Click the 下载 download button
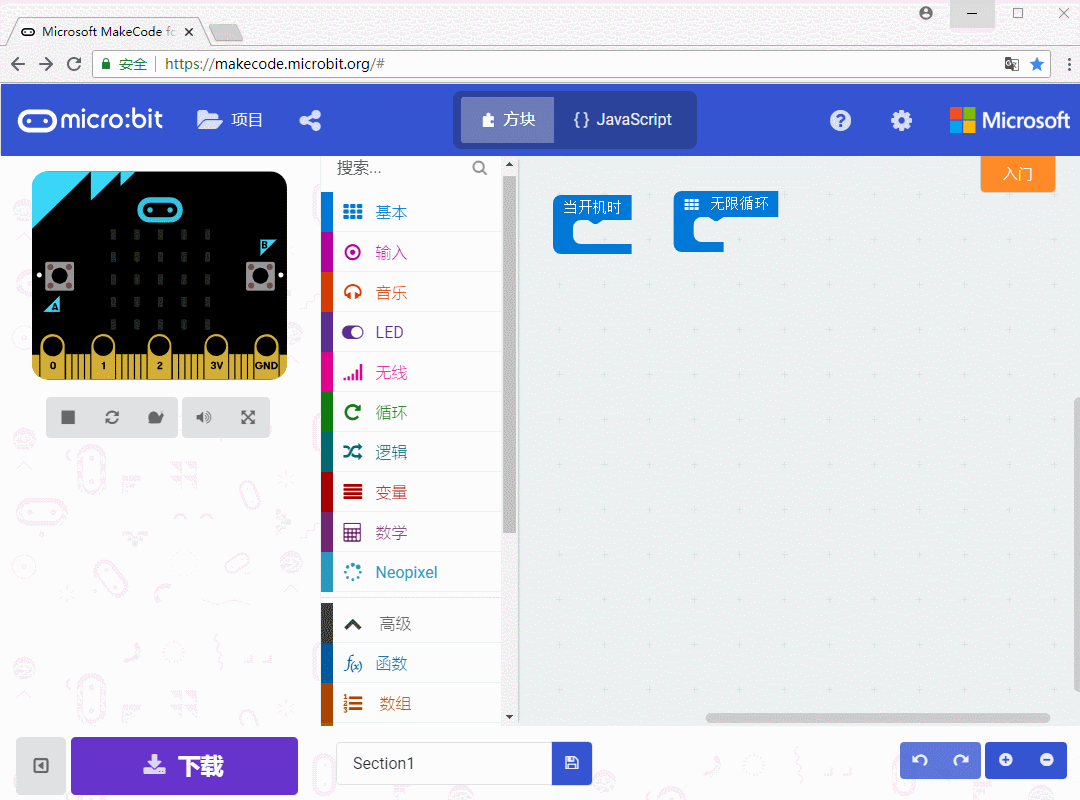This screenshot has width=1080, height=800. point(185,766)
